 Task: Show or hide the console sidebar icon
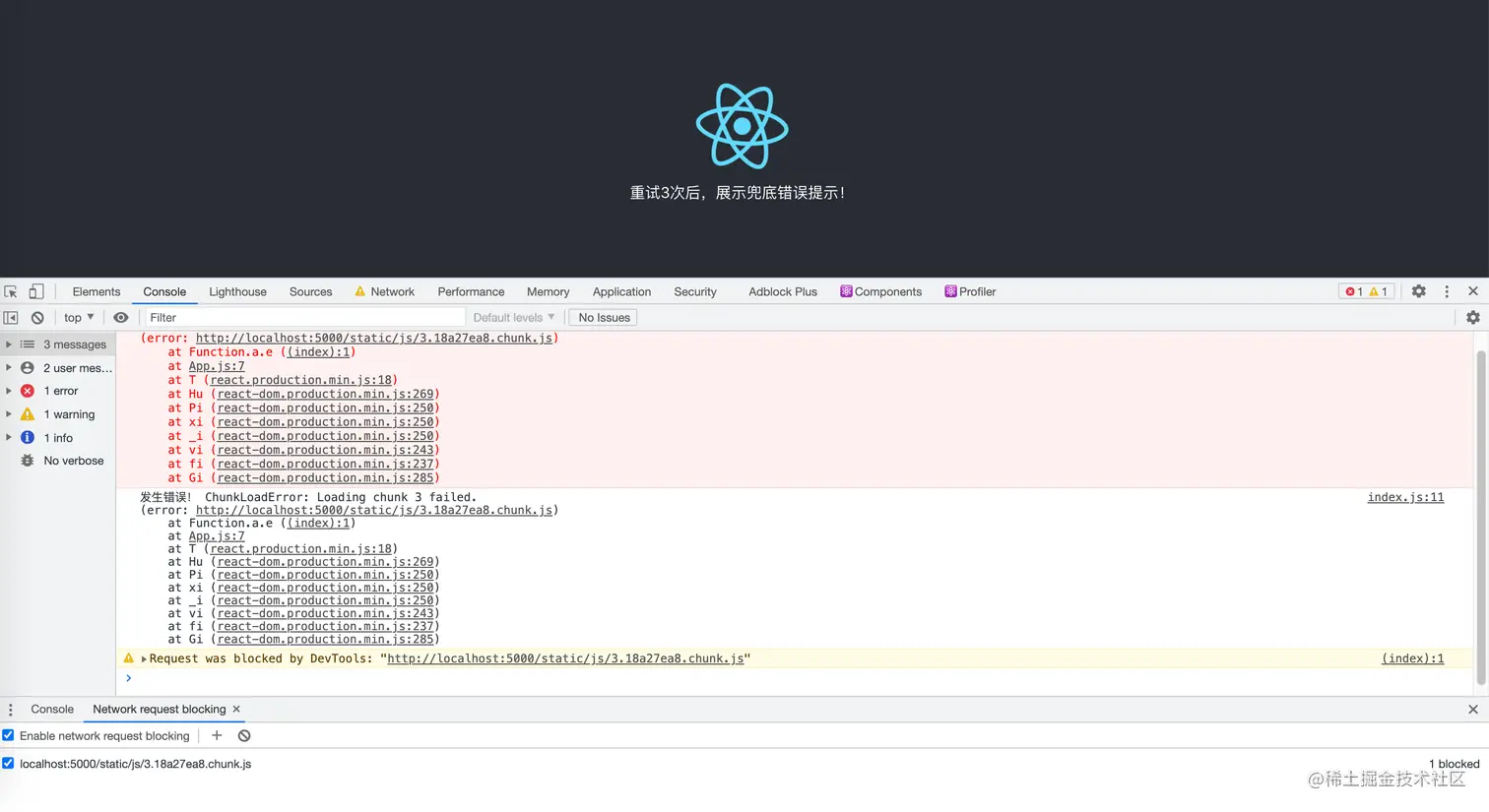(11, 318)
